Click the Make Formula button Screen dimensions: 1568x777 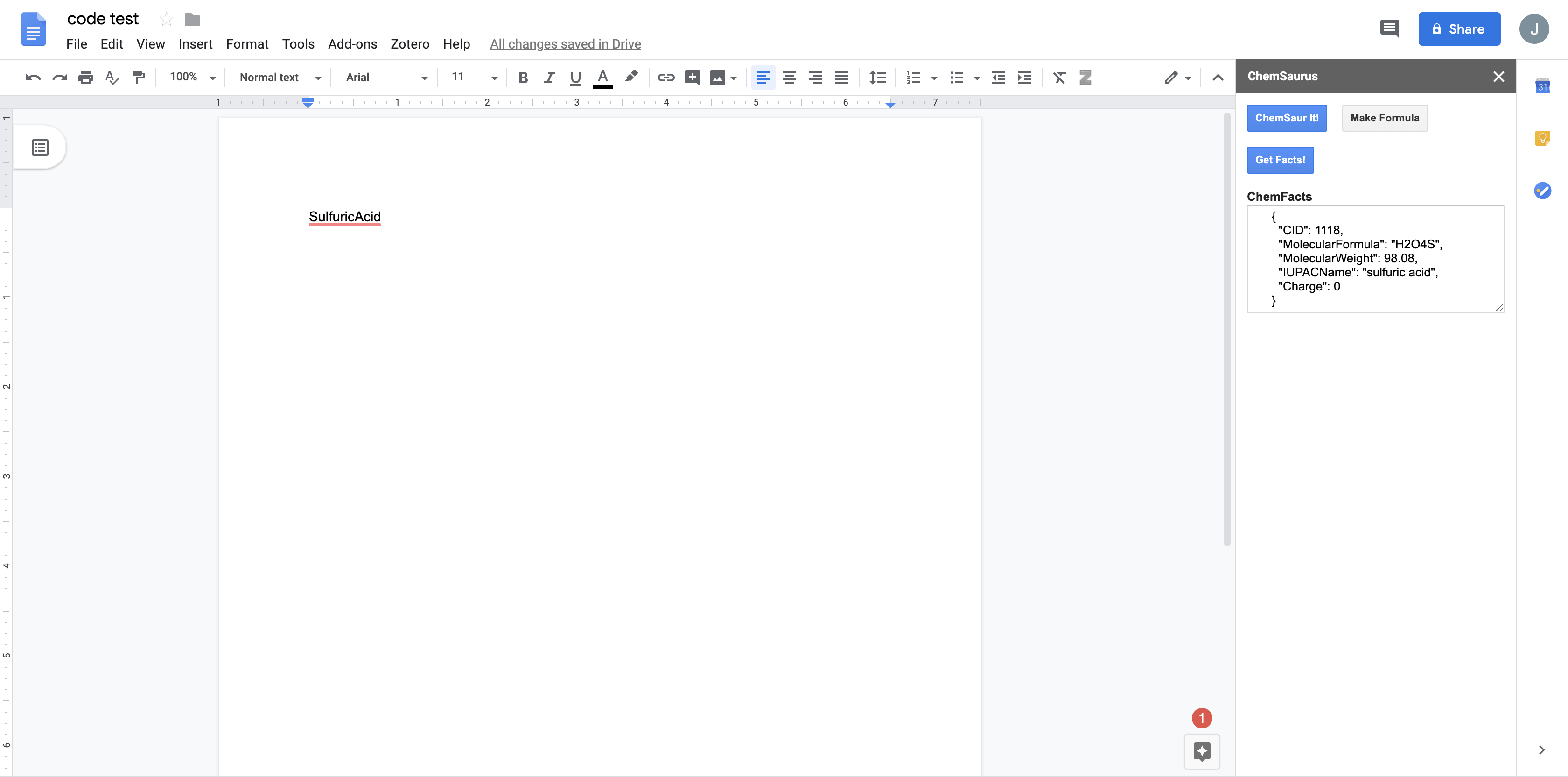[1384, 118]
